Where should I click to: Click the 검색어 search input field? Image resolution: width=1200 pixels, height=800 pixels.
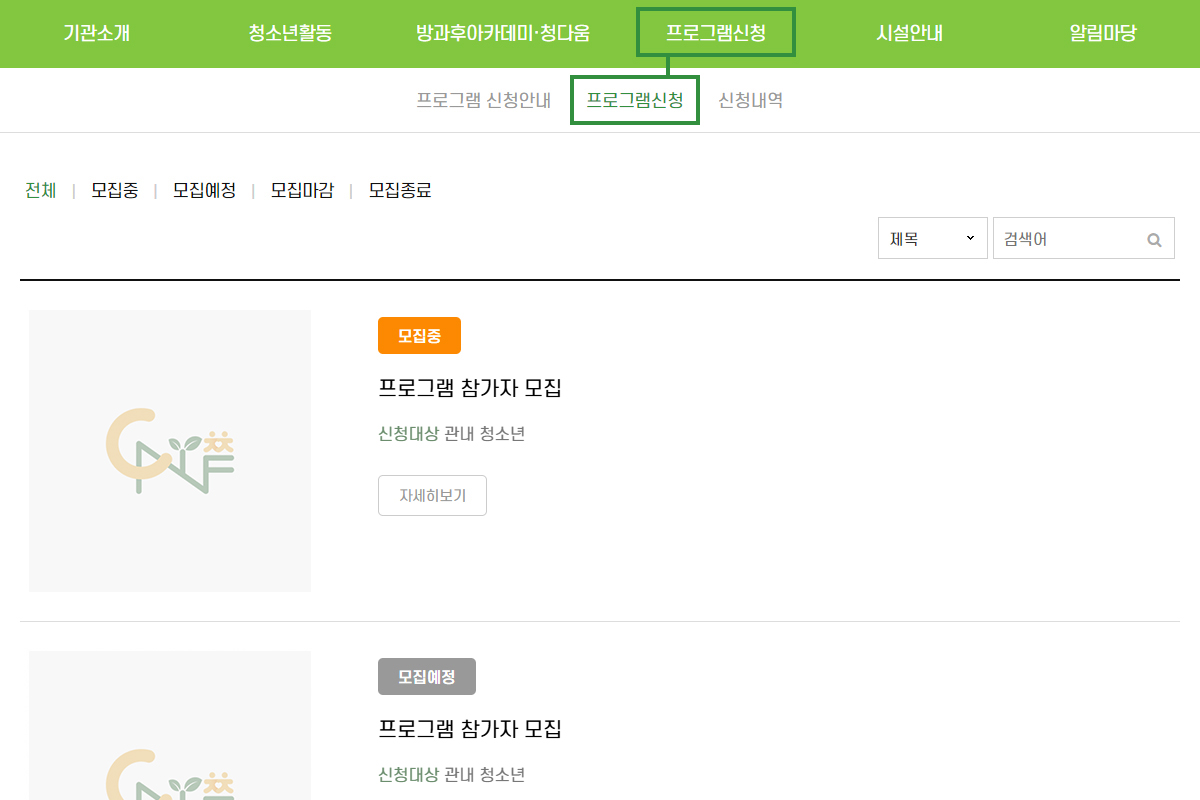(x=1070, y=239)
